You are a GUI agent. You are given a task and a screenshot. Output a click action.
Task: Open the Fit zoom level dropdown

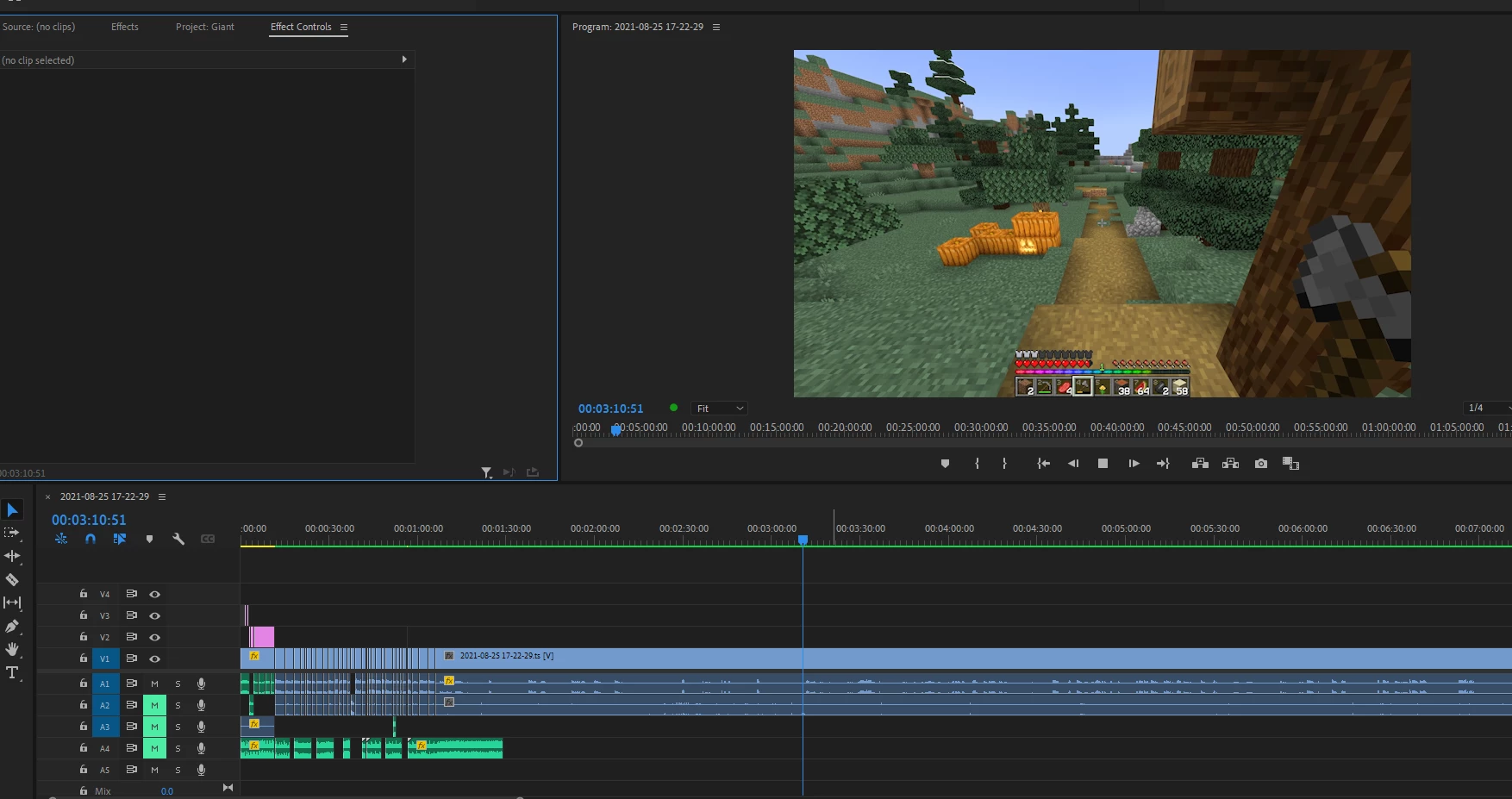pyautogui.click(x=719, y=409)
